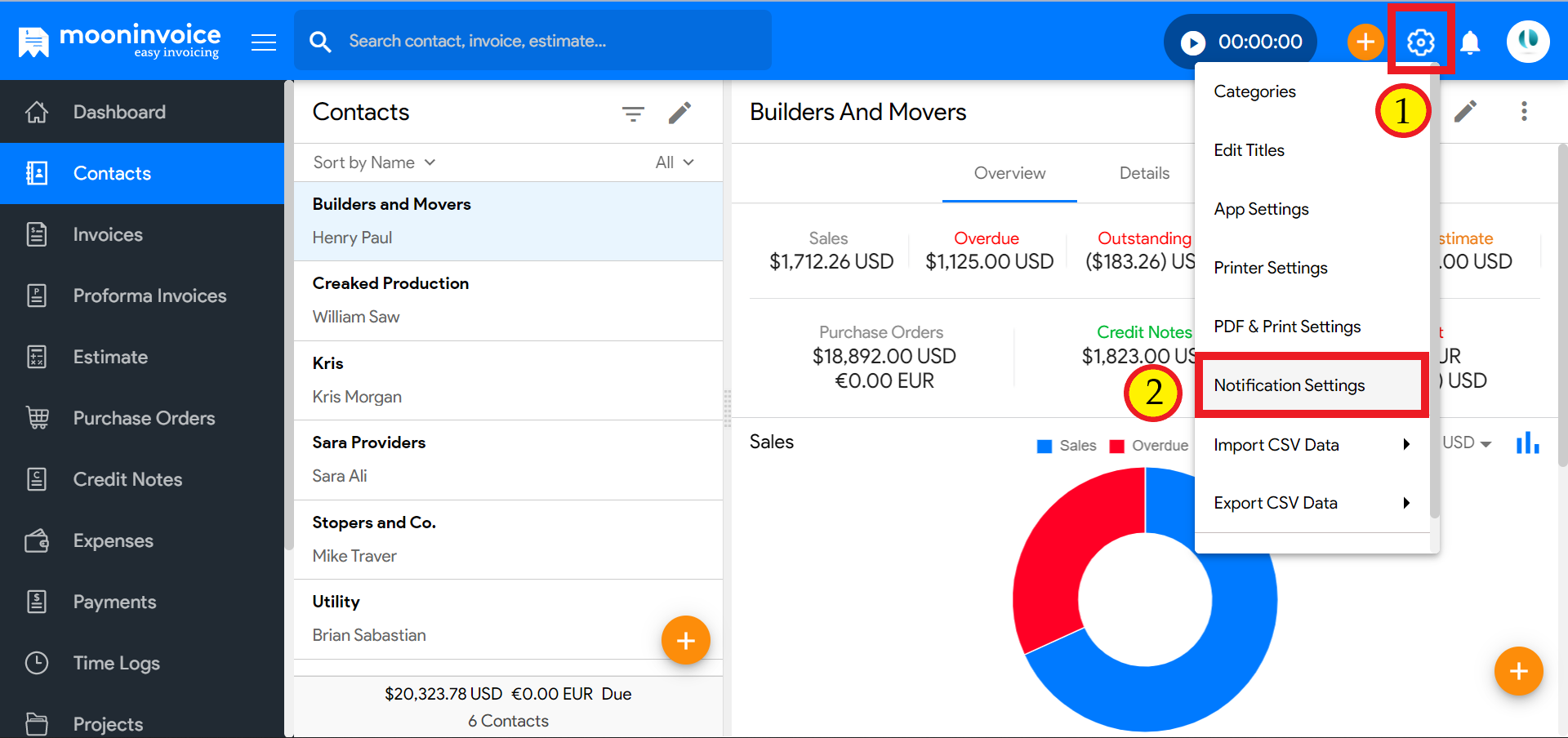
Task: Open the Dashboard home icon
Action: tap(37, 112)
